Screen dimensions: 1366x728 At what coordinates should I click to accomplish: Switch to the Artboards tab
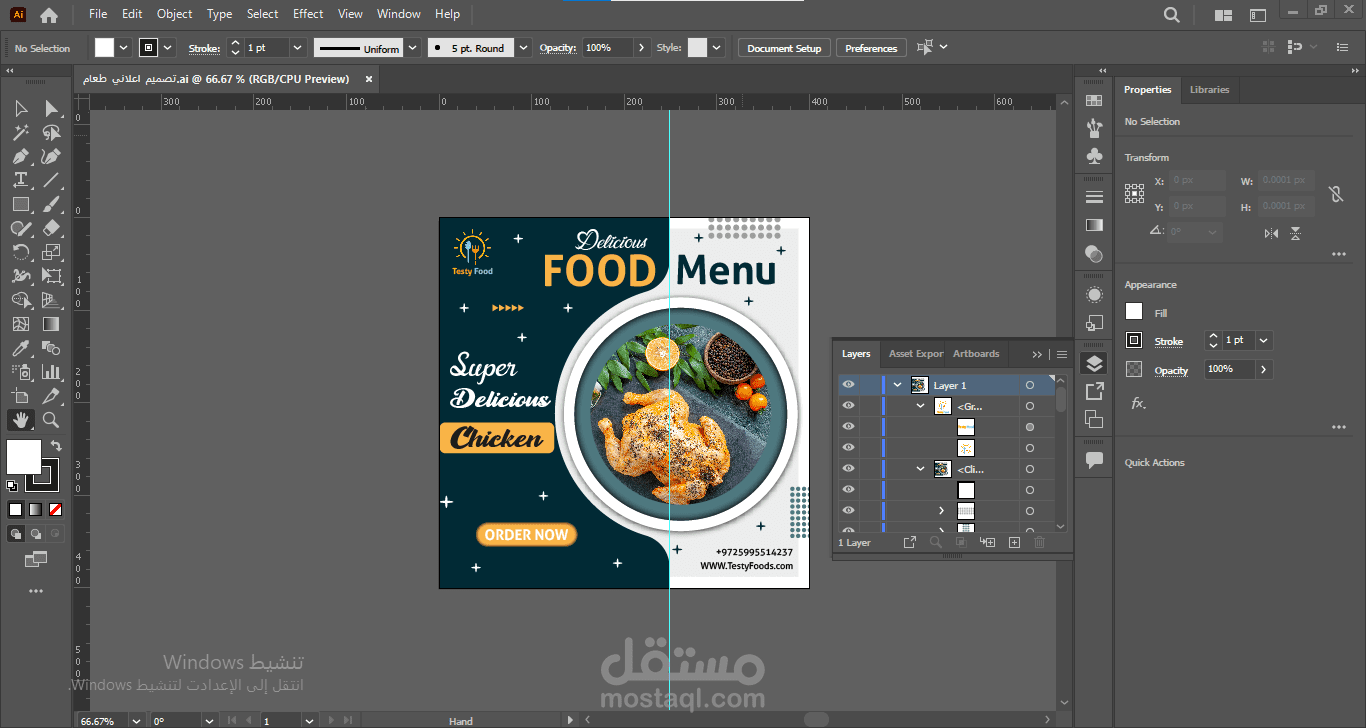click(x=976, y=353)
